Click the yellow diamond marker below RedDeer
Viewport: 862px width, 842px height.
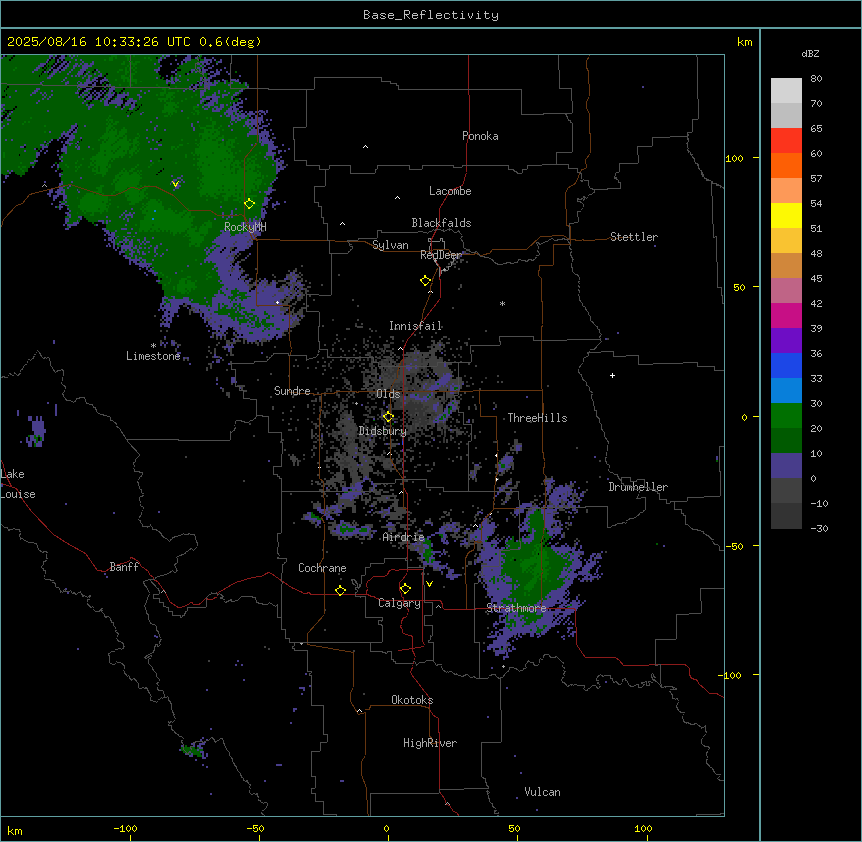point(426,281)
